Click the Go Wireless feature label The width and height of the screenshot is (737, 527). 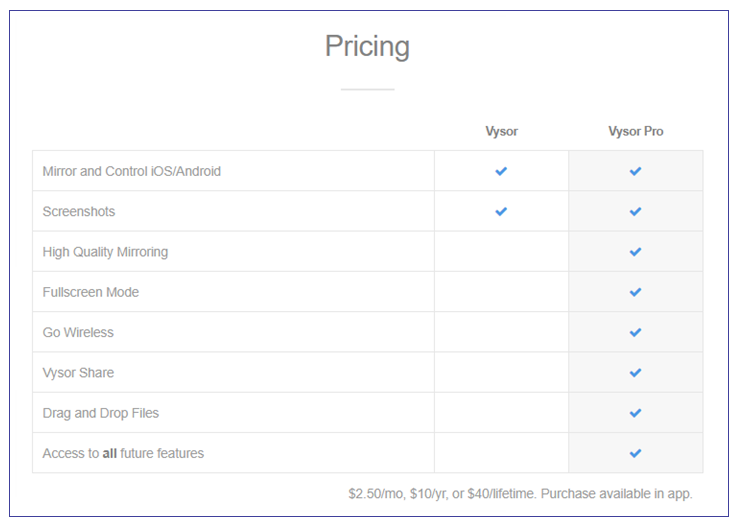[78, 332]
